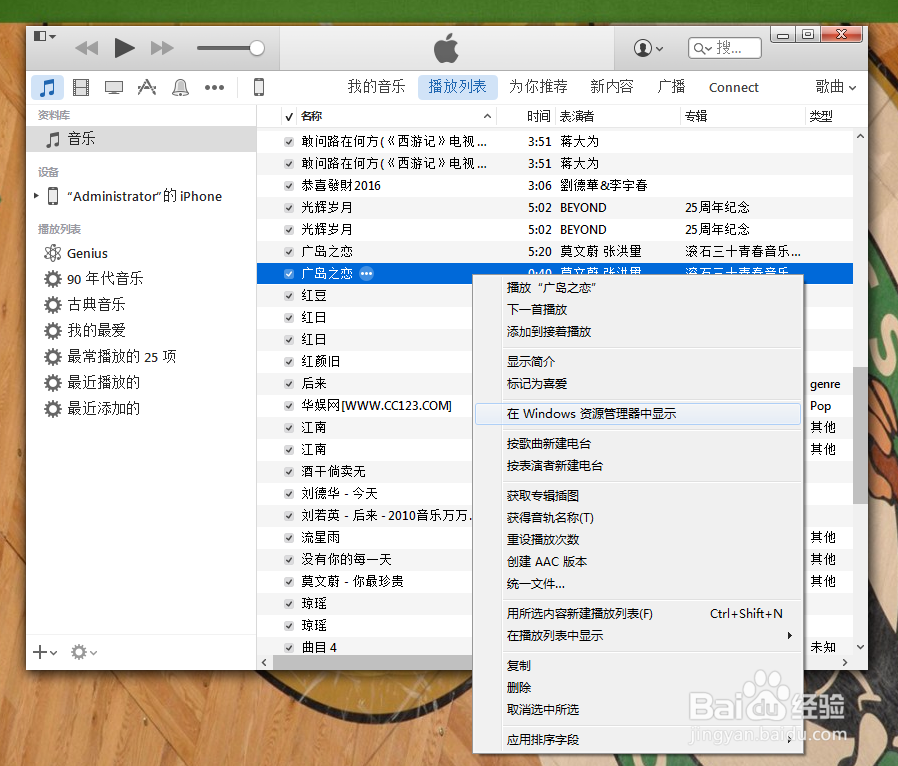Screen dimensions: 898x766
Task: Open the 90 年代音乐 smart playlist
Action: [105, 279]
